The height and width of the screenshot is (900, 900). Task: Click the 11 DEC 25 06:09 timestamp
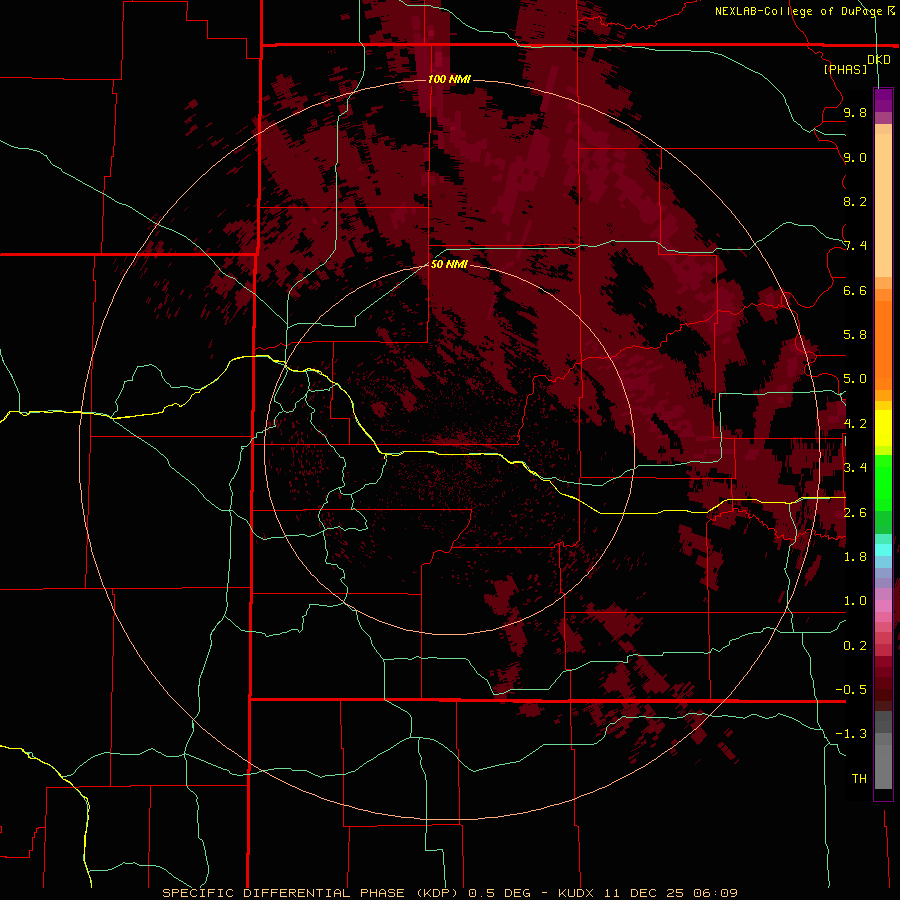(x=673, y=893)
